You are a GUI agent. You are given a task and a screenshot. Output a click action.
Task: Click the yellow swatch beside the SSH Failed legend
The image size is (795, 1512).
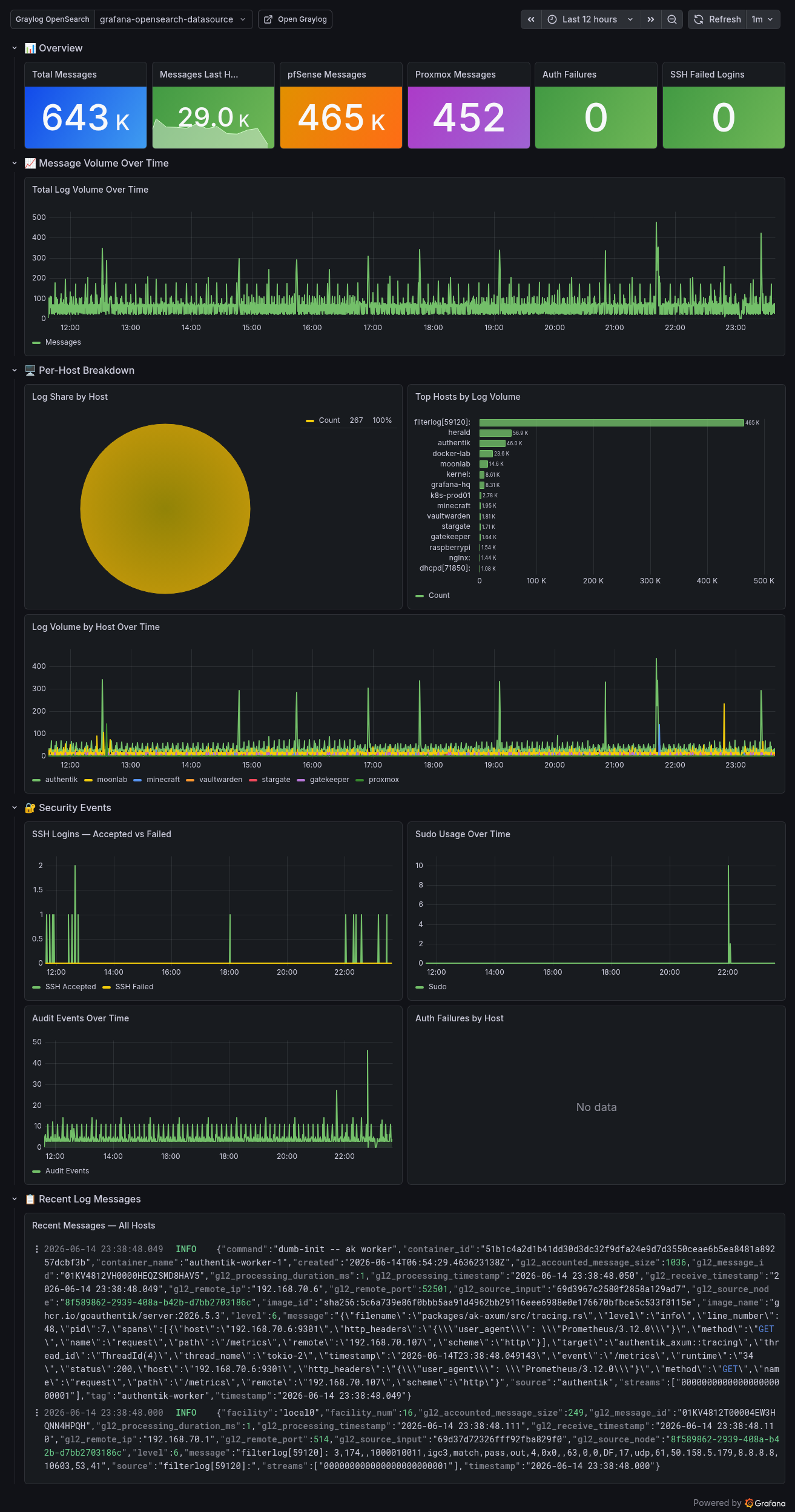tap(107, 987)
